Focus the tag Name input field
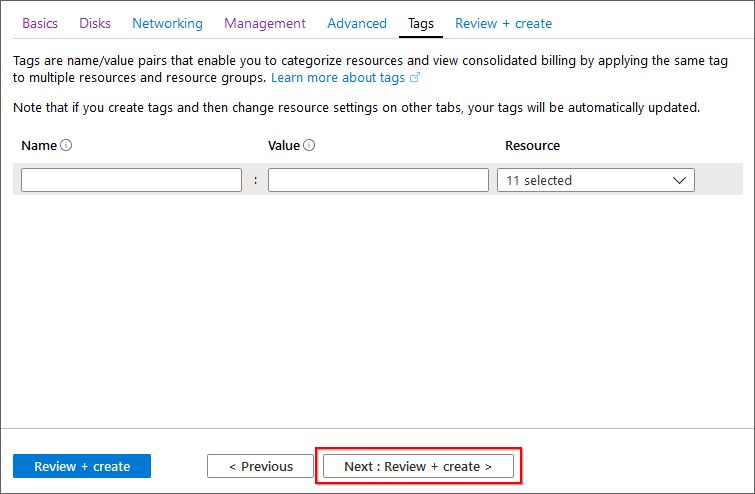This screenshot has width=755, height=494. [131, 180]
